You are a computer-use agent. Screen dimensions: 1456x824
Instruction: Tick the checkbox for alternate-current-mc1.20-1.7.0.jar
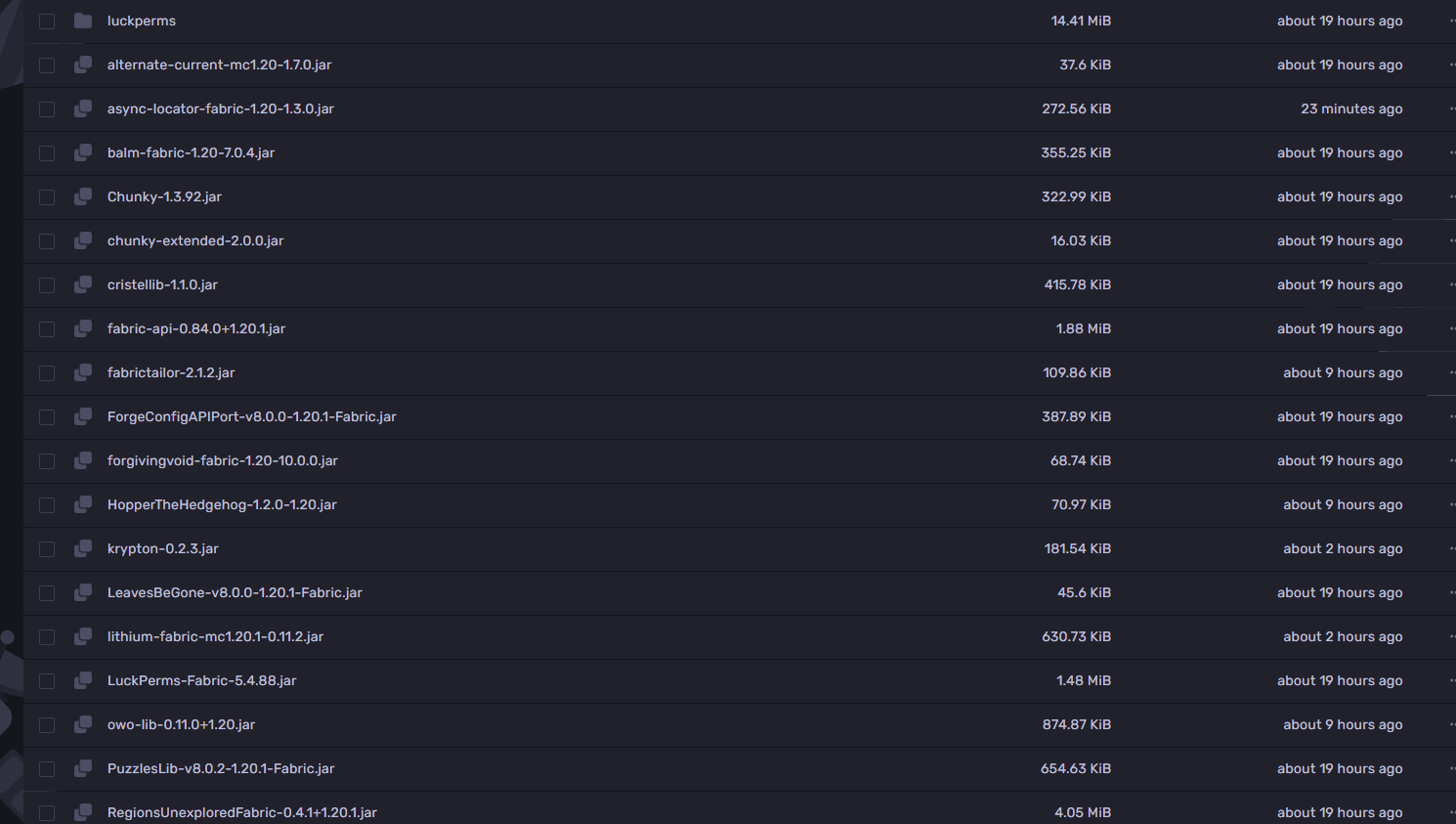(47, 65)
